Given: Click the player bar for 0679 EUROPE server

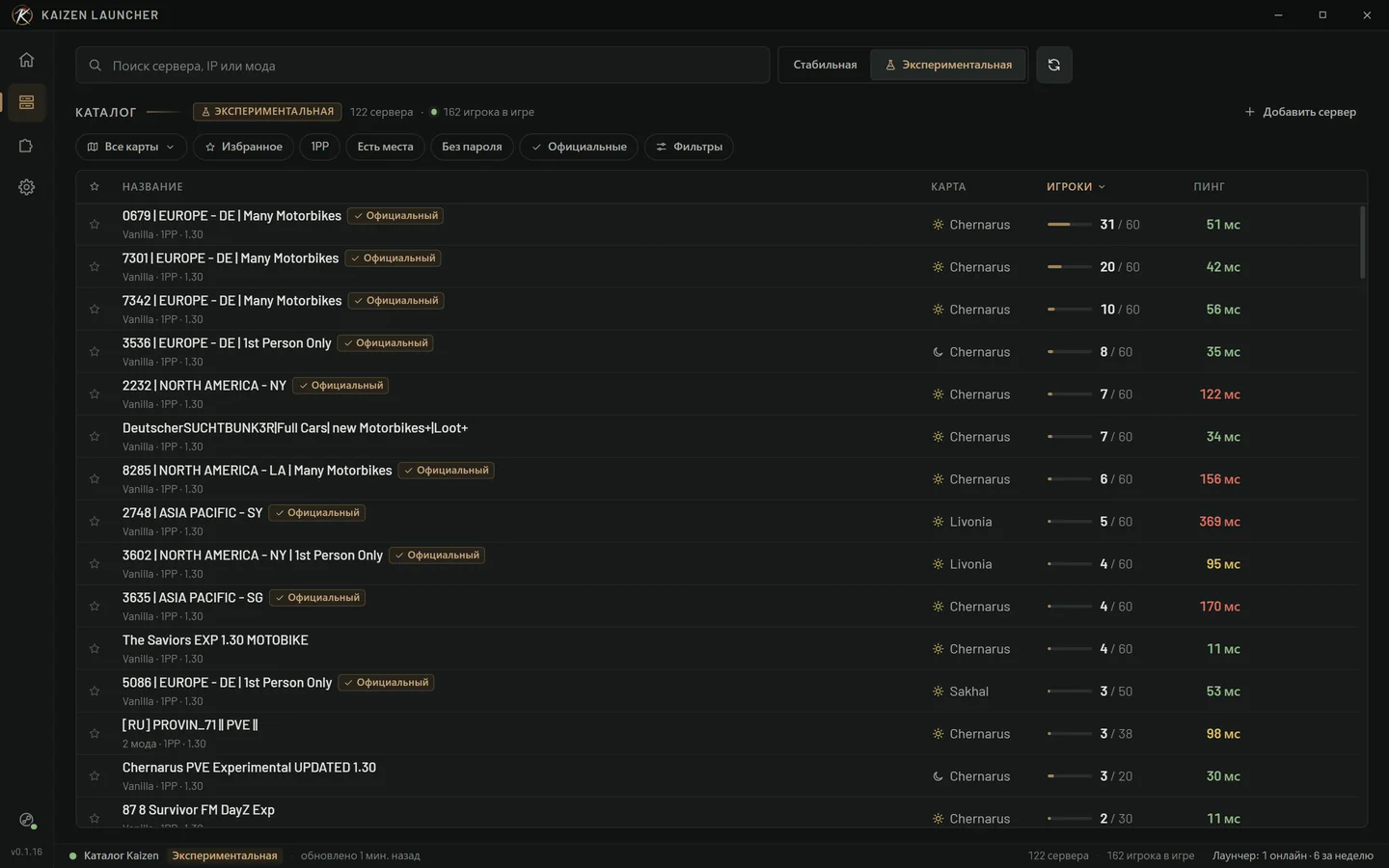Looking at the screenshot, I should [1070, 225].
